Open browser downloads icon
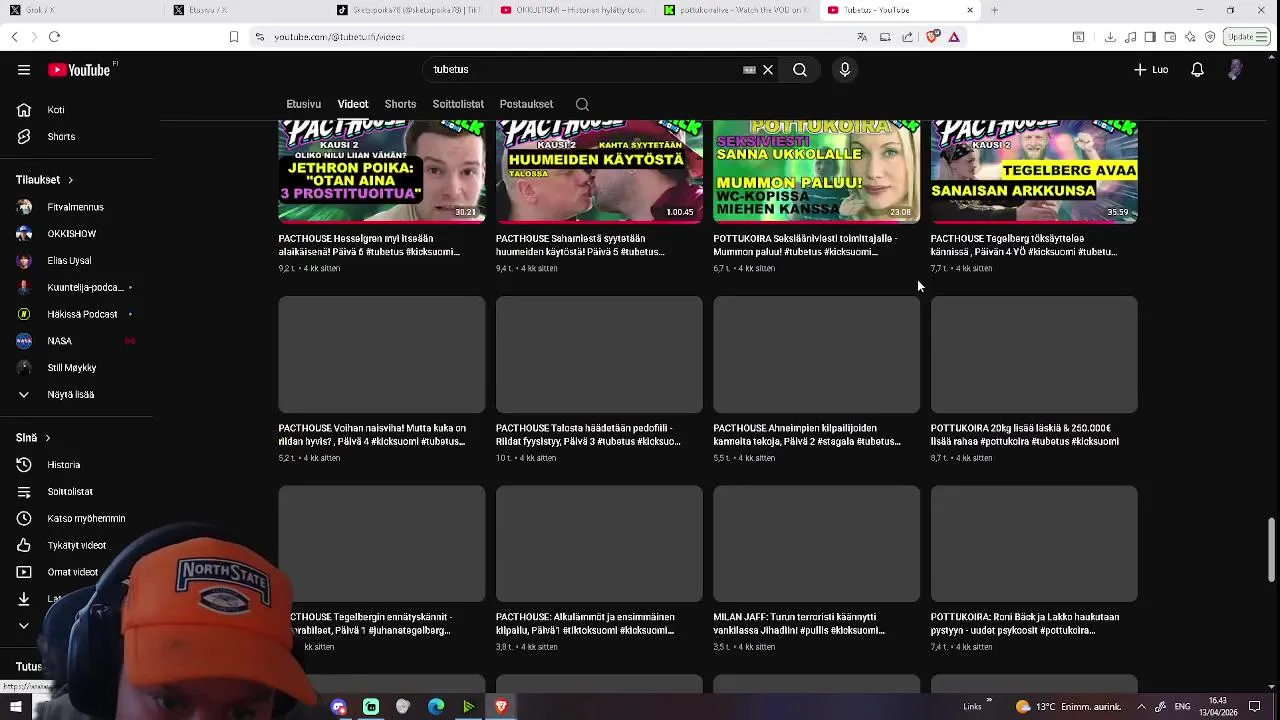The image size is (1280, 720). tap(1110, 37)
